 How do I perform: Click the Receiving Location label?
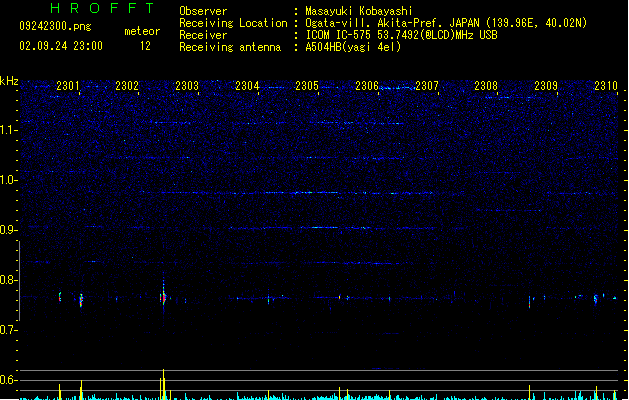pos(233,23)
